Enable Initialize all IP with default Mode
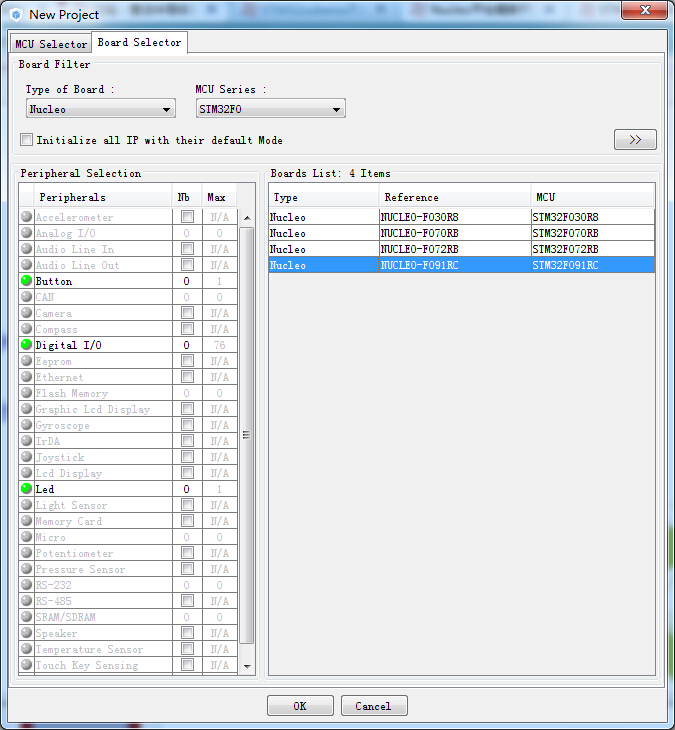 27,140
